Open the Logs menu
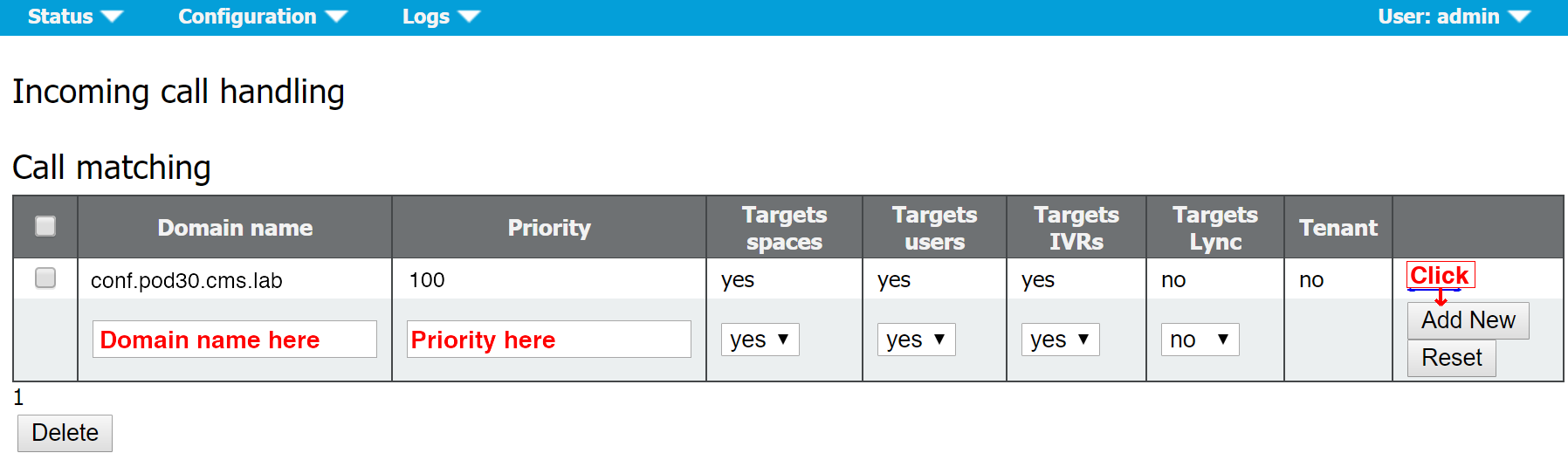 [x=441, y=17]
